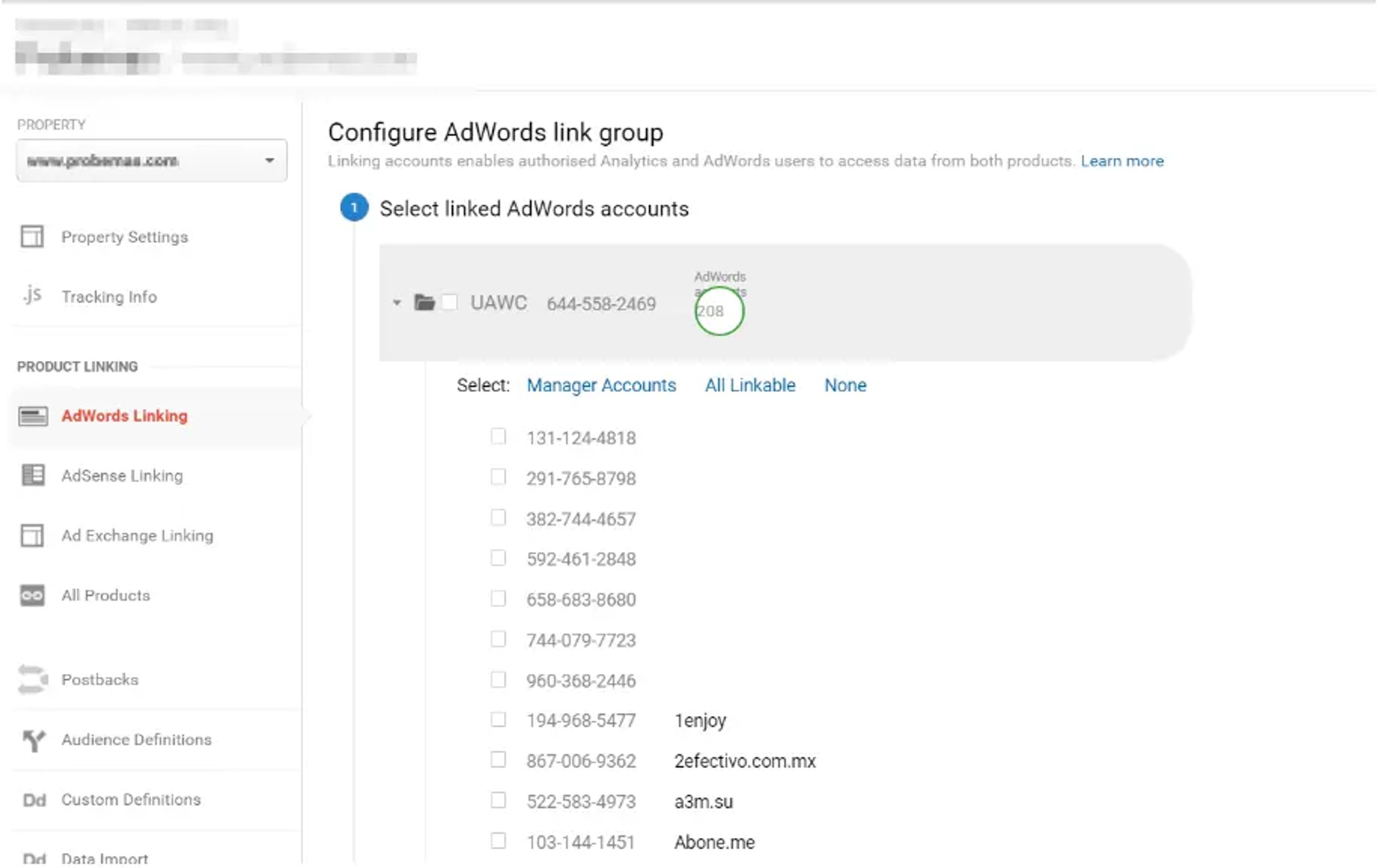Click the Tracking Info .js icon

[32, 295]
